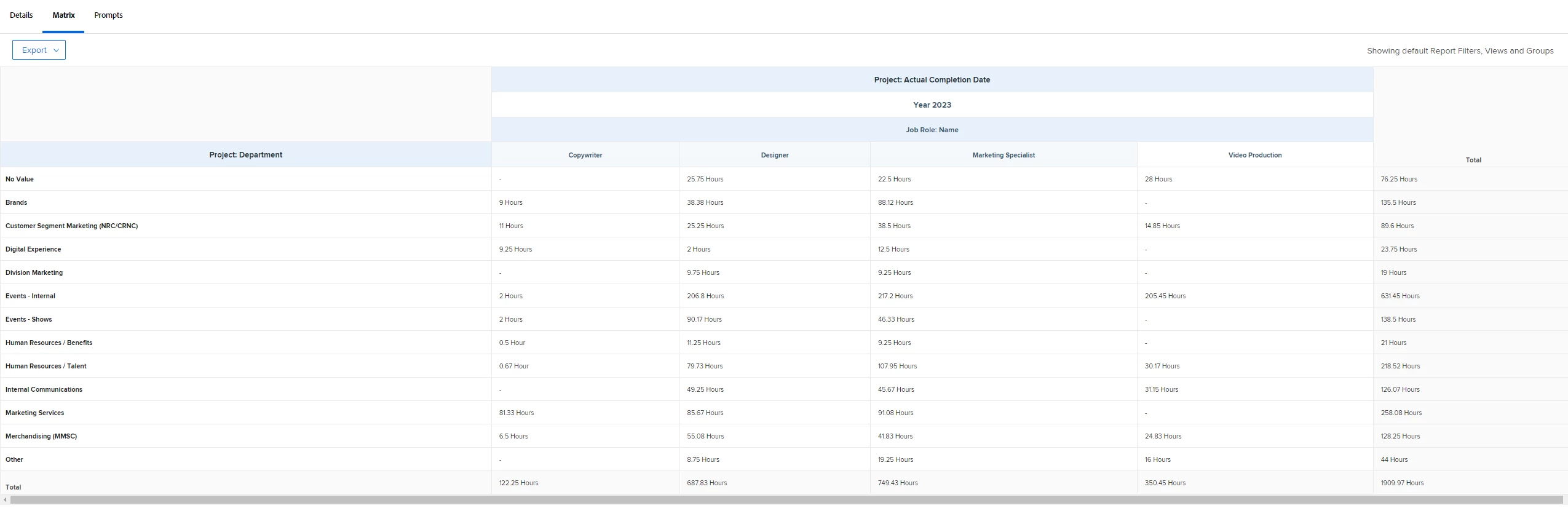Image resolution: width=1568 pixels, height=508 pixels.
Task: Select the Marketing Services row label
Action: [35, 413]
